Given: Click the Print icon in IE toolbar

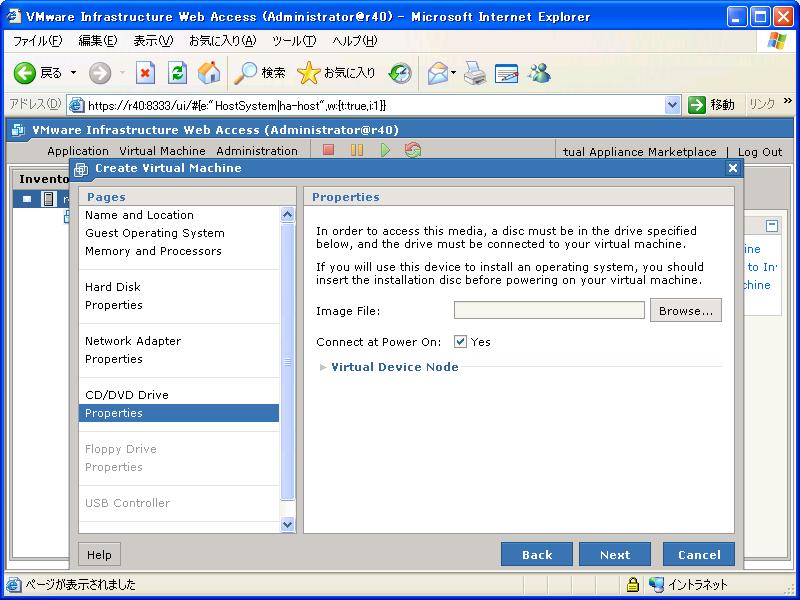Looking at the screenshot, I should [475, 73].
